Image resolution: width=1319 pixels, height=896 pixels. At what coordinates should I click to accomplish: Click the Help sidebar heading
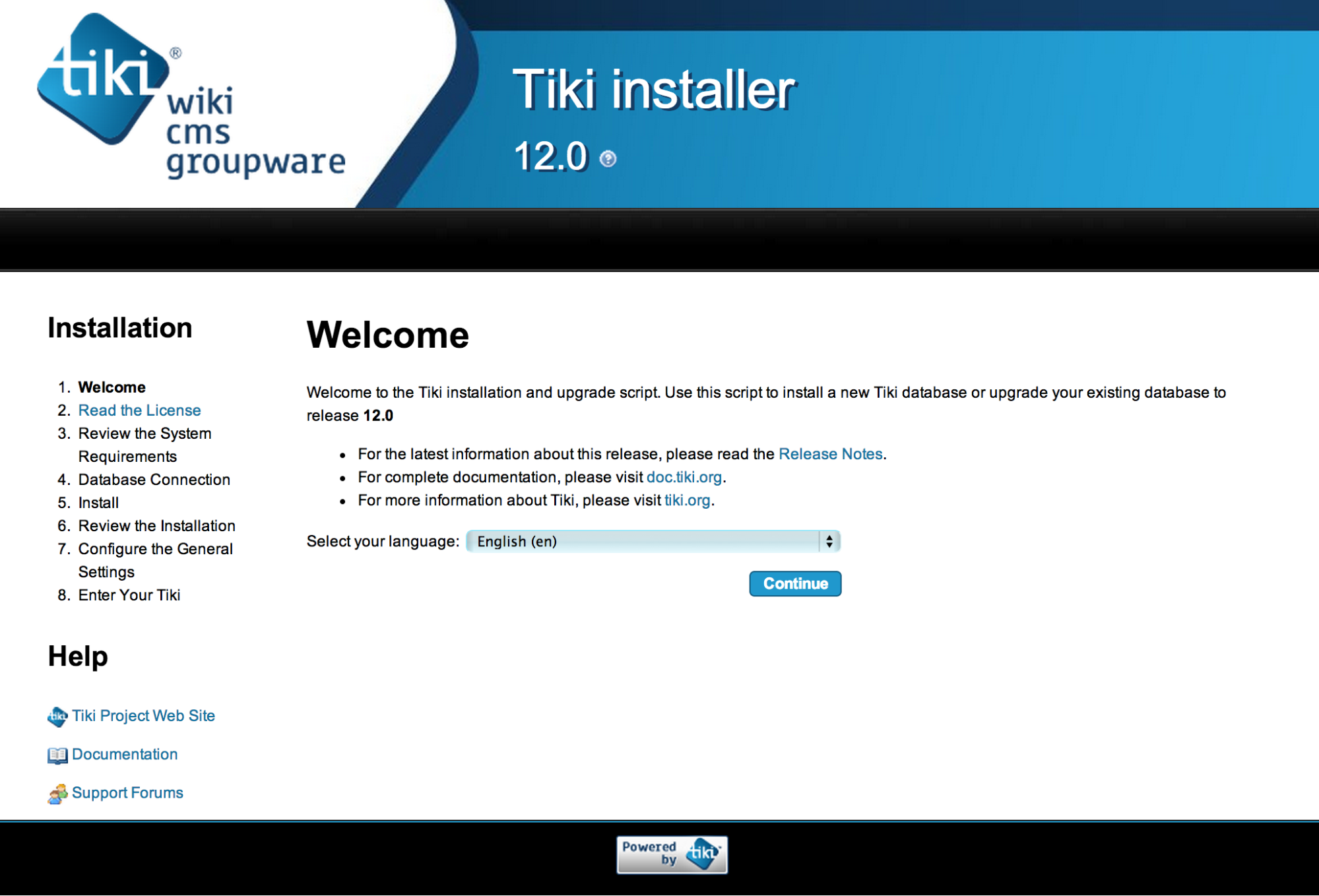coord(78,656)
